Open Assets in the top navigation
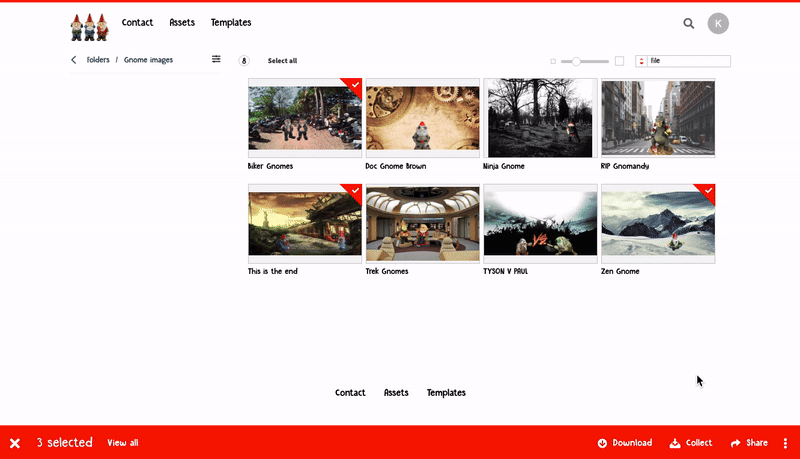This screenshot has height=459, width=800. [x=182, y=22]
